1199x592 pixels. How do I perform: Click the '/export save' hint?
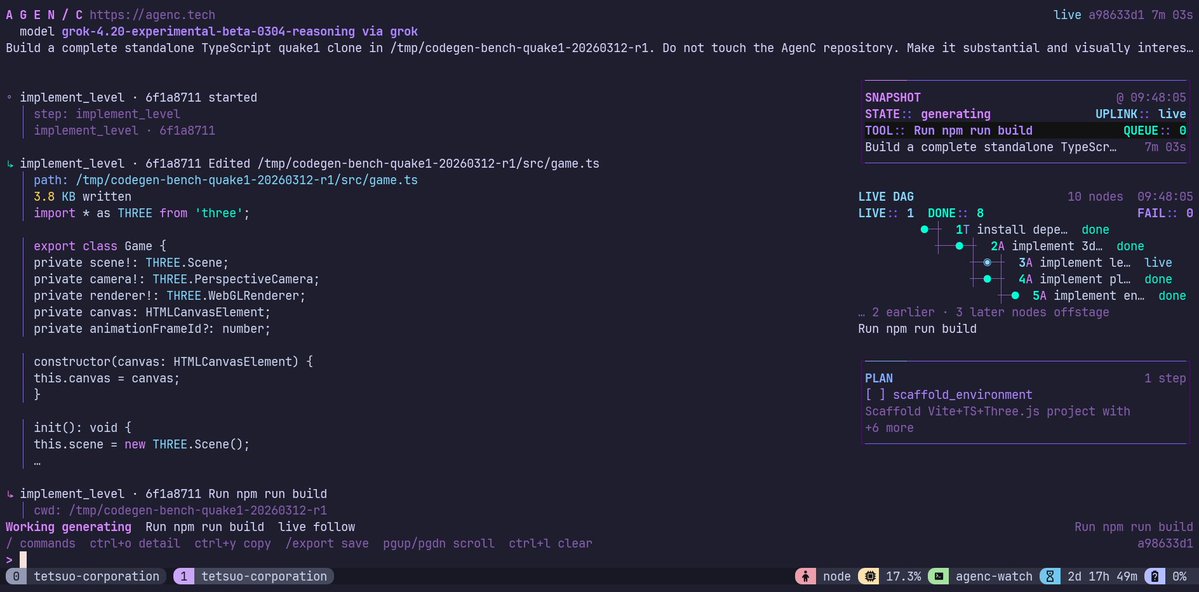click(327, 544)
